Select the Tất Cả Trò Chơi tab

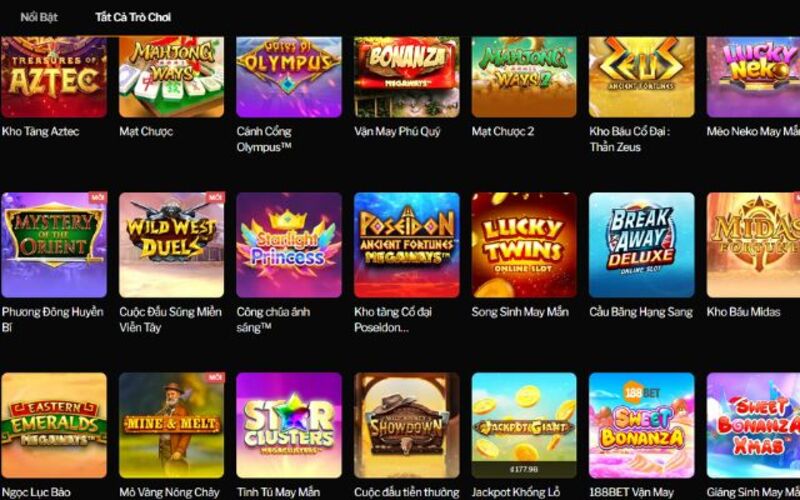pos(133,17)
